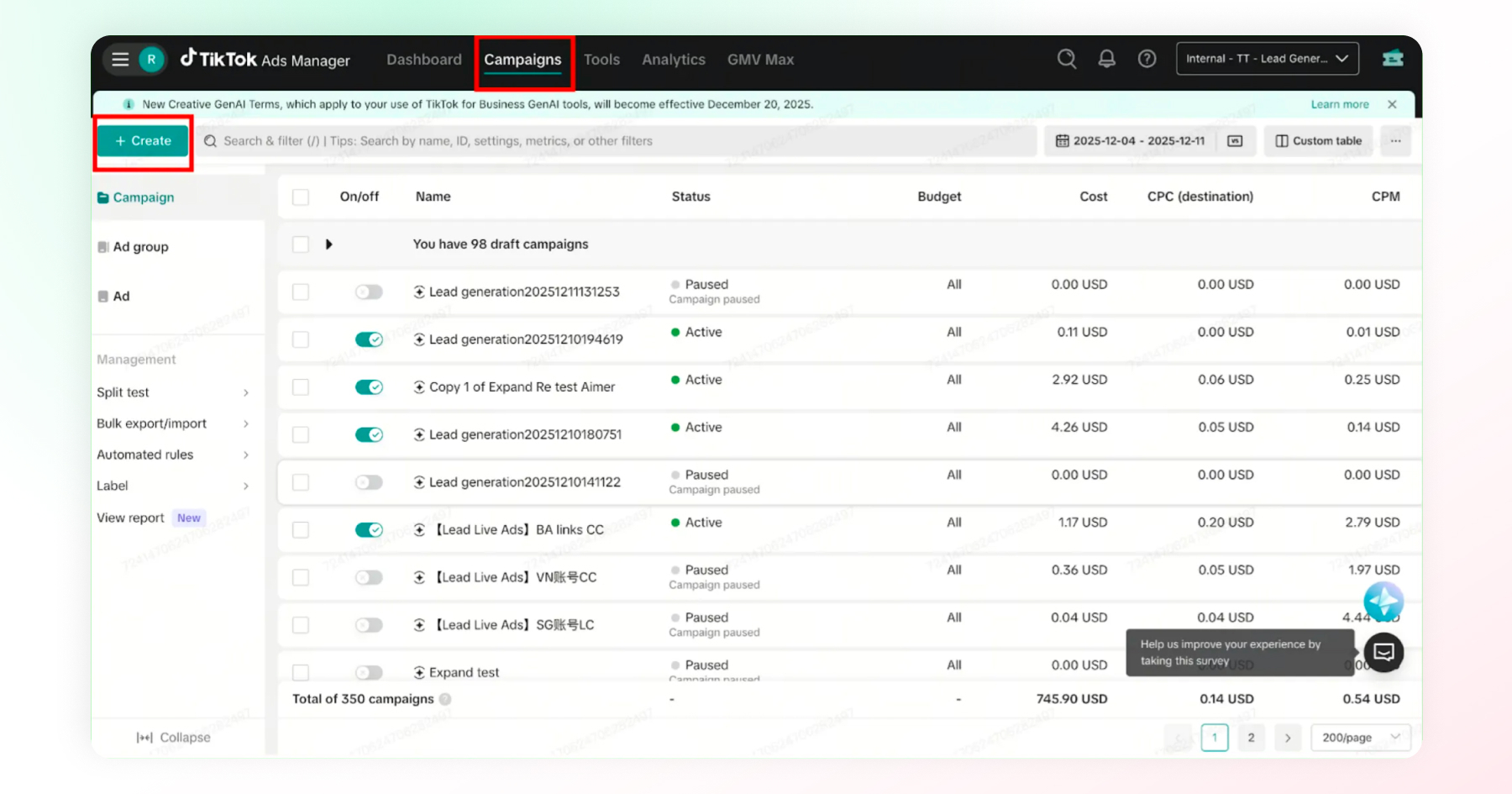Open the search magnifier in top bar
This screenshot has height=794, width=1512.
pos(1067,59)
